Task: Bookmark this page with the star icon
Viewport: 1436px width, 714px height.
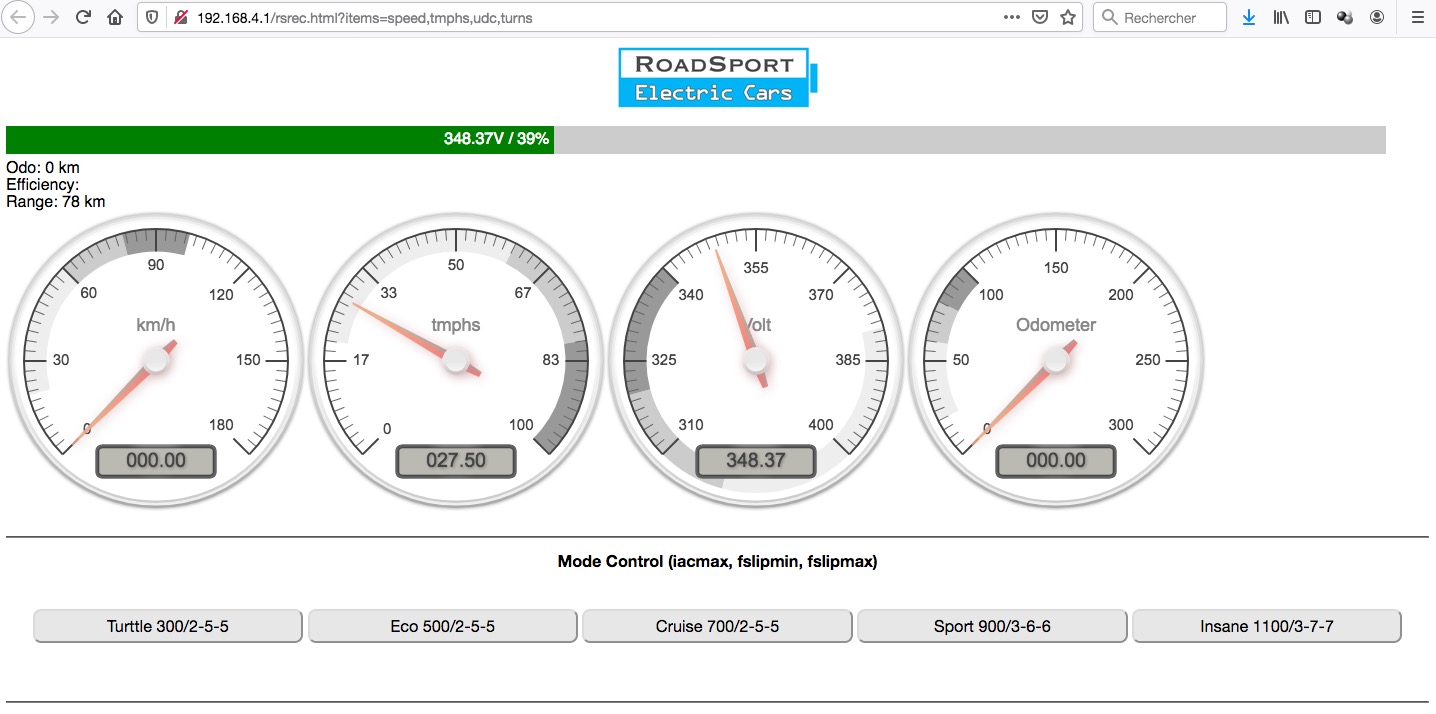Action: pos(1068,17)
